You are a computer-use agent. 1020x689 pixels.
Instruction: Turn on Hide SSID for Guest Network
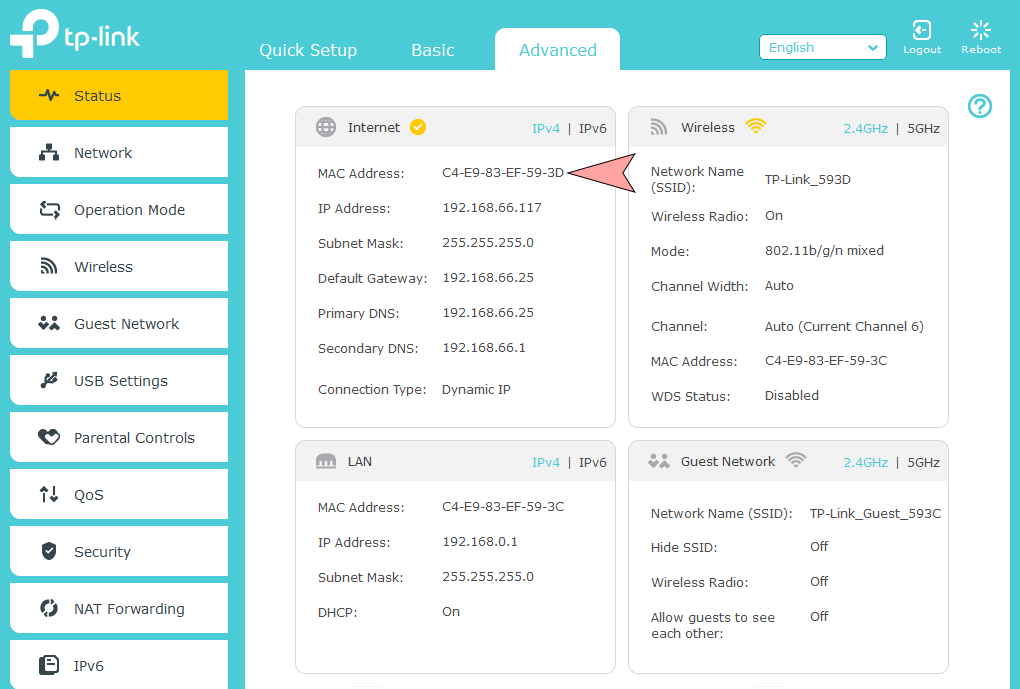pyautogui.click(x=818, y=546)
